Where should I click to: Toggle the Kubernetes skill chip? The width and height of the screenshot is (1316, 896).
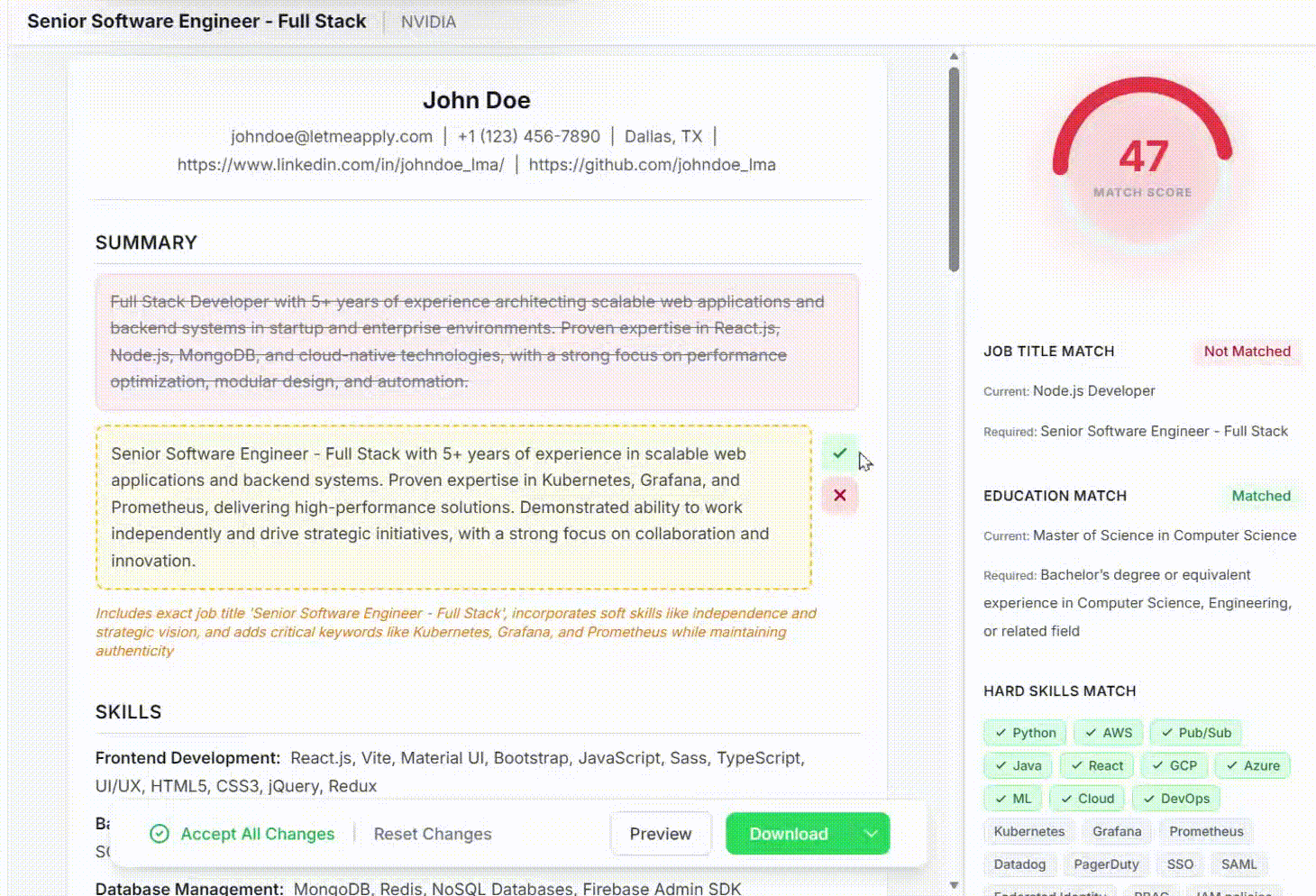pos(1028,831)
